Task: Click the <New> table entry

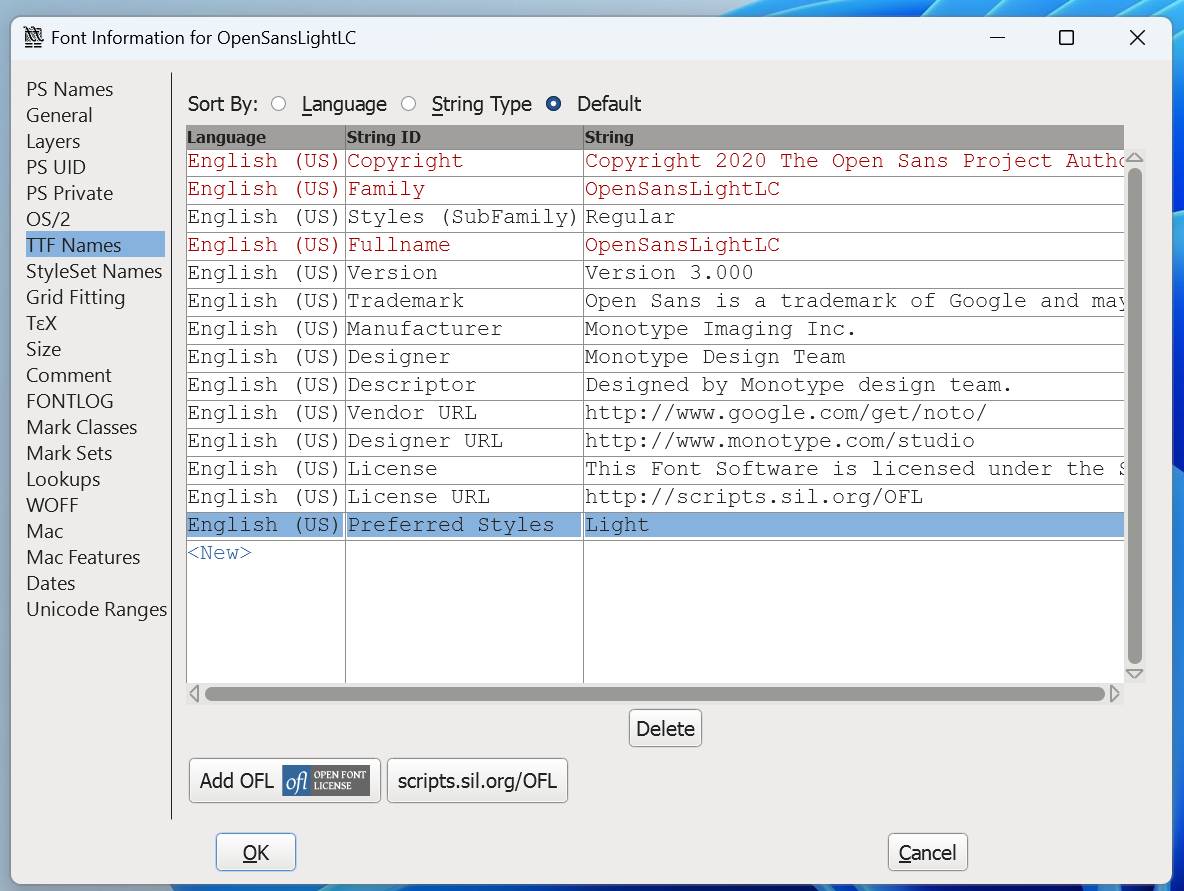Action: click(x=220, y=553)
